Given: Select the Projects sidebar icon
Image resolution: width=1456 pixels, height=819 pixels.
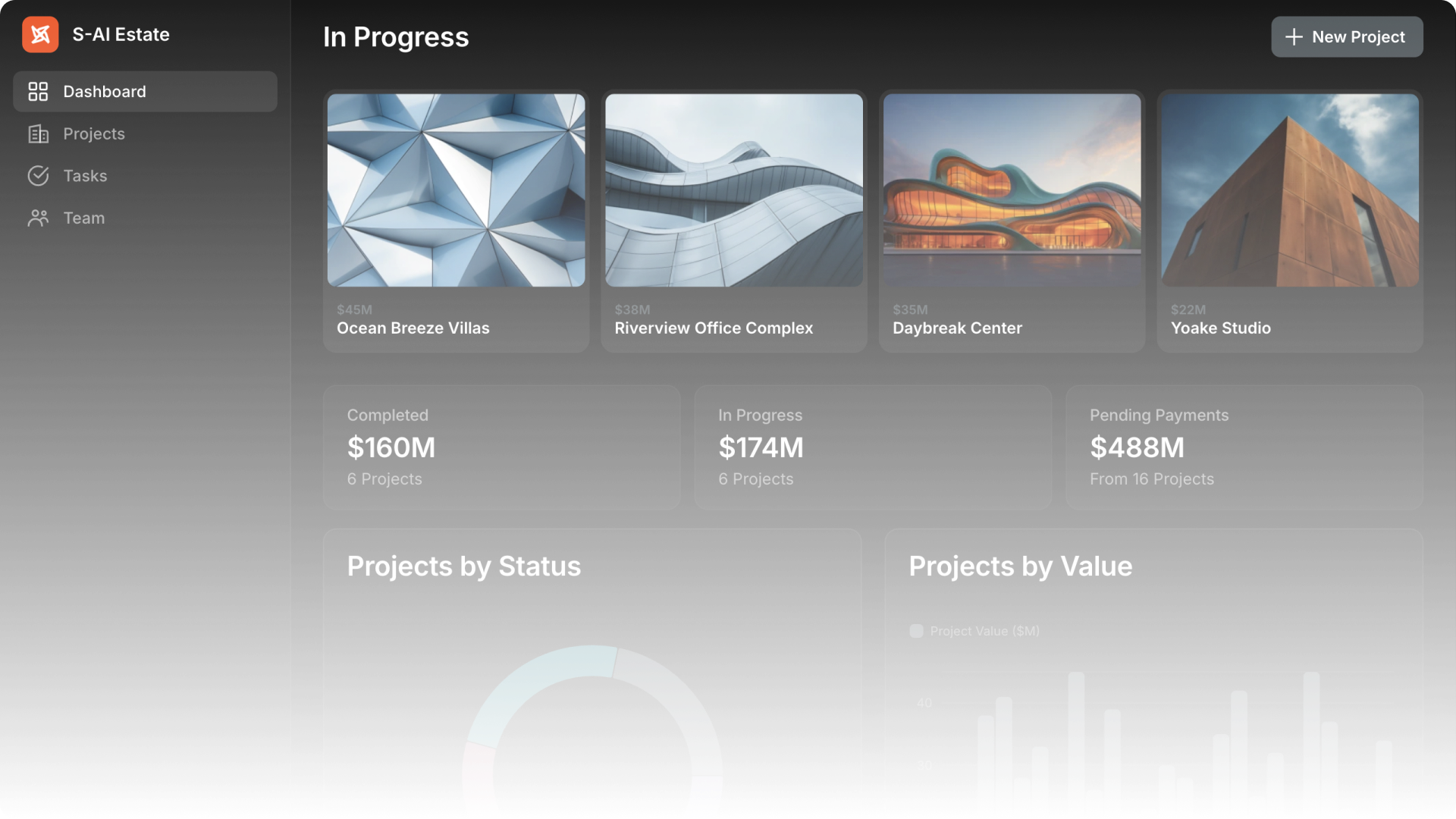Looking at the screenshot, I should click(x=37, y=133).
